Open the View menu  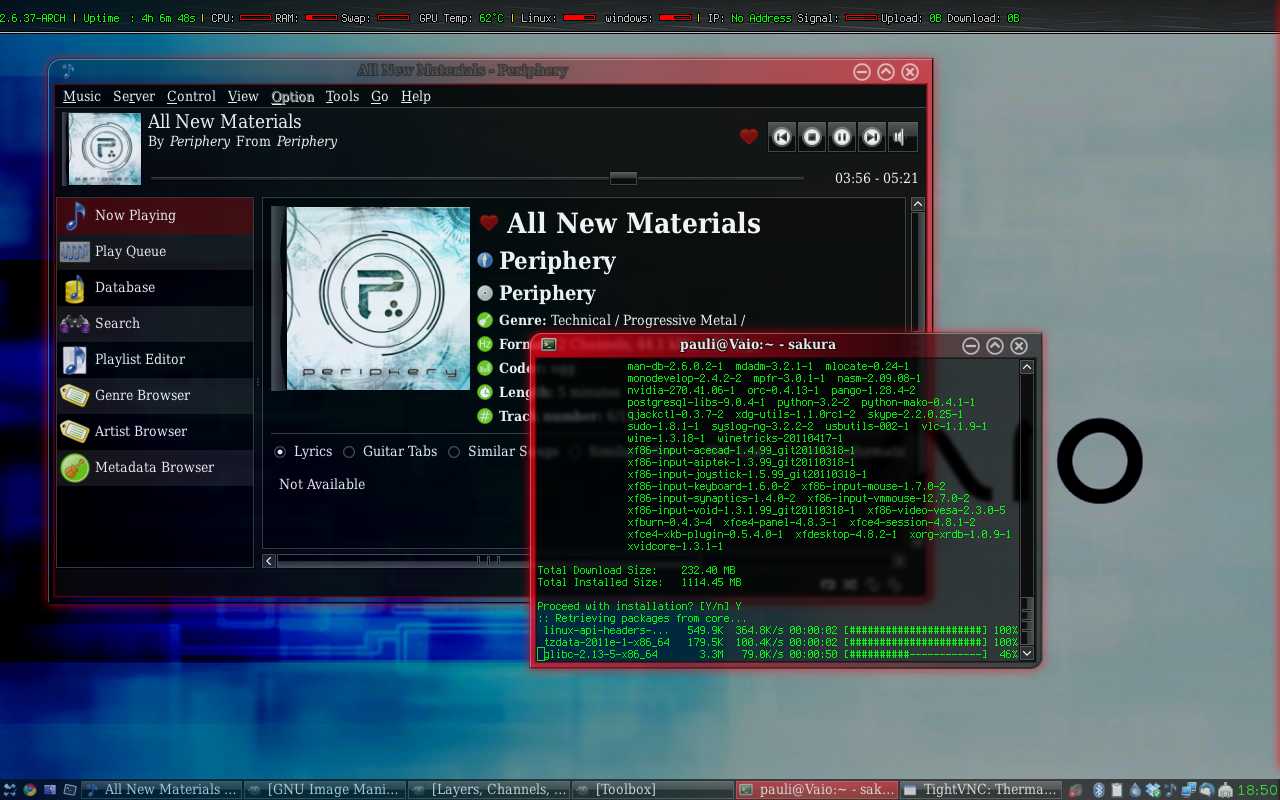243,96
